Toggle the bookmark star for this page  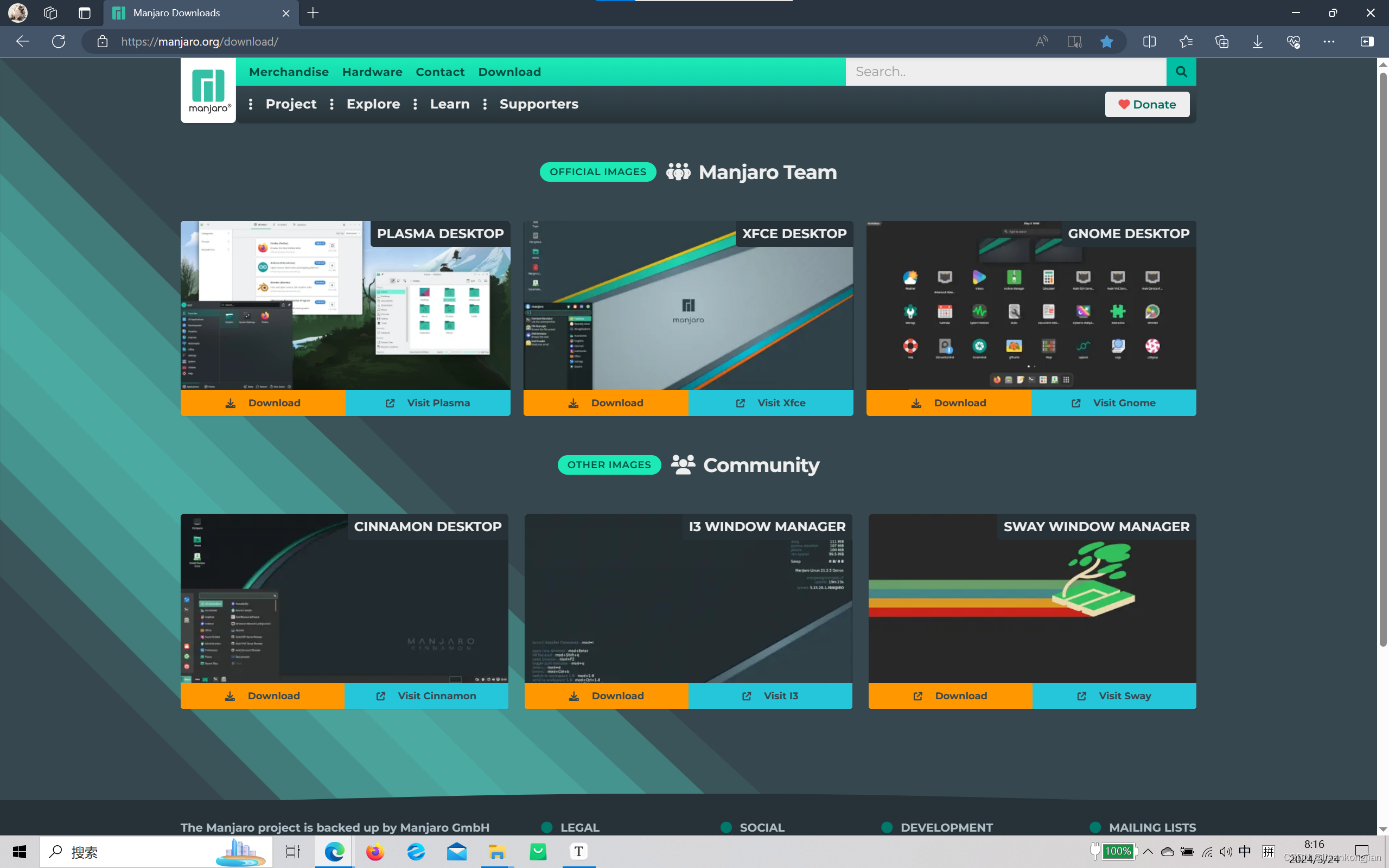(1106, 41)
